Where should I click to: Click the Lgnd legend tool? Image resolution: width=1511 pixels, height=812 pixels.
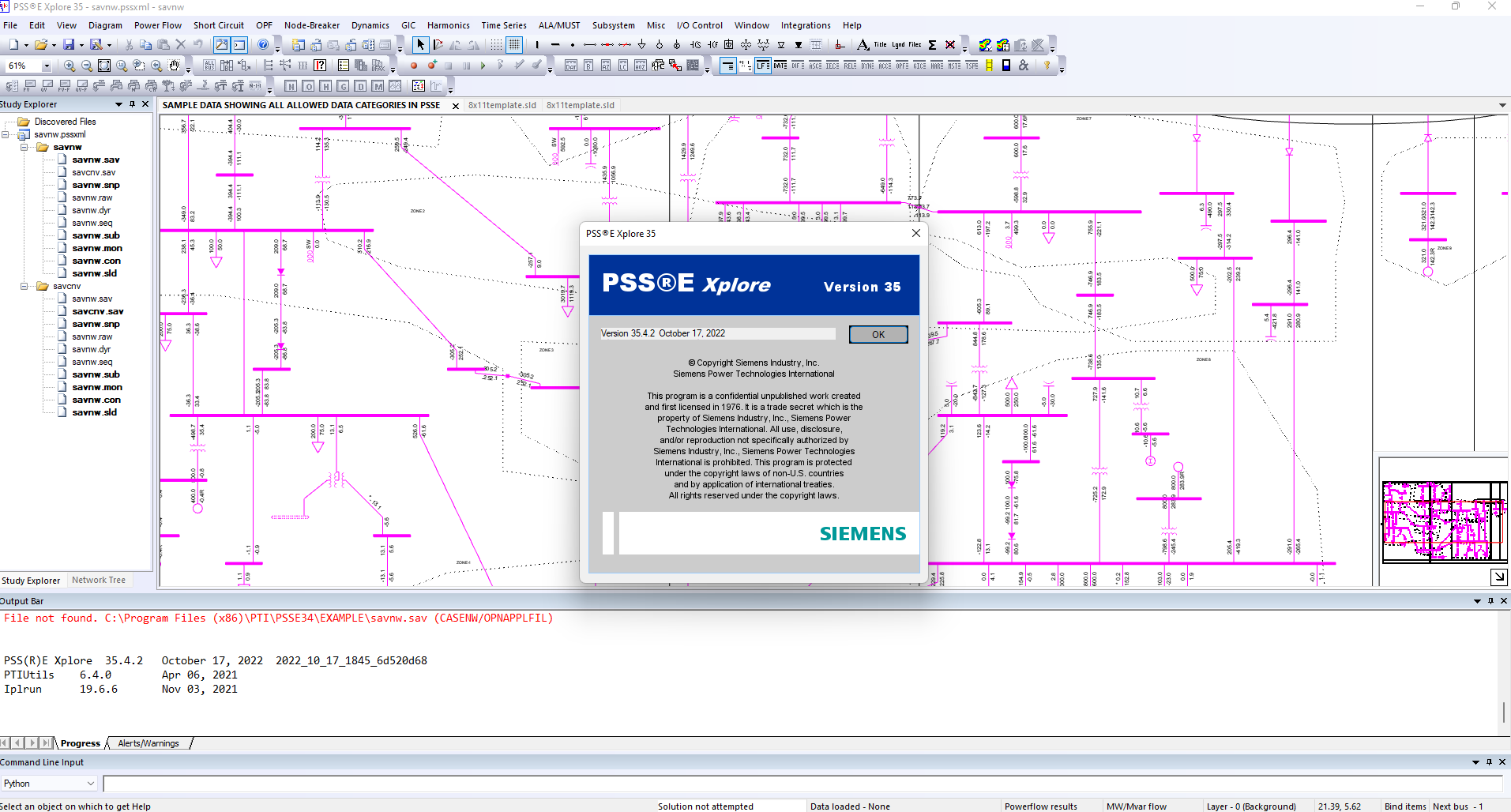click(898, 45)
